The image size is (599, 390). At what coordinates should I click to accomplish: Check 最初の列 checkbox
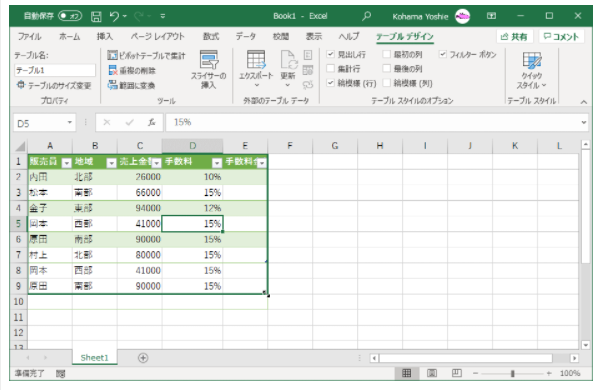click(x=387, y=54)
